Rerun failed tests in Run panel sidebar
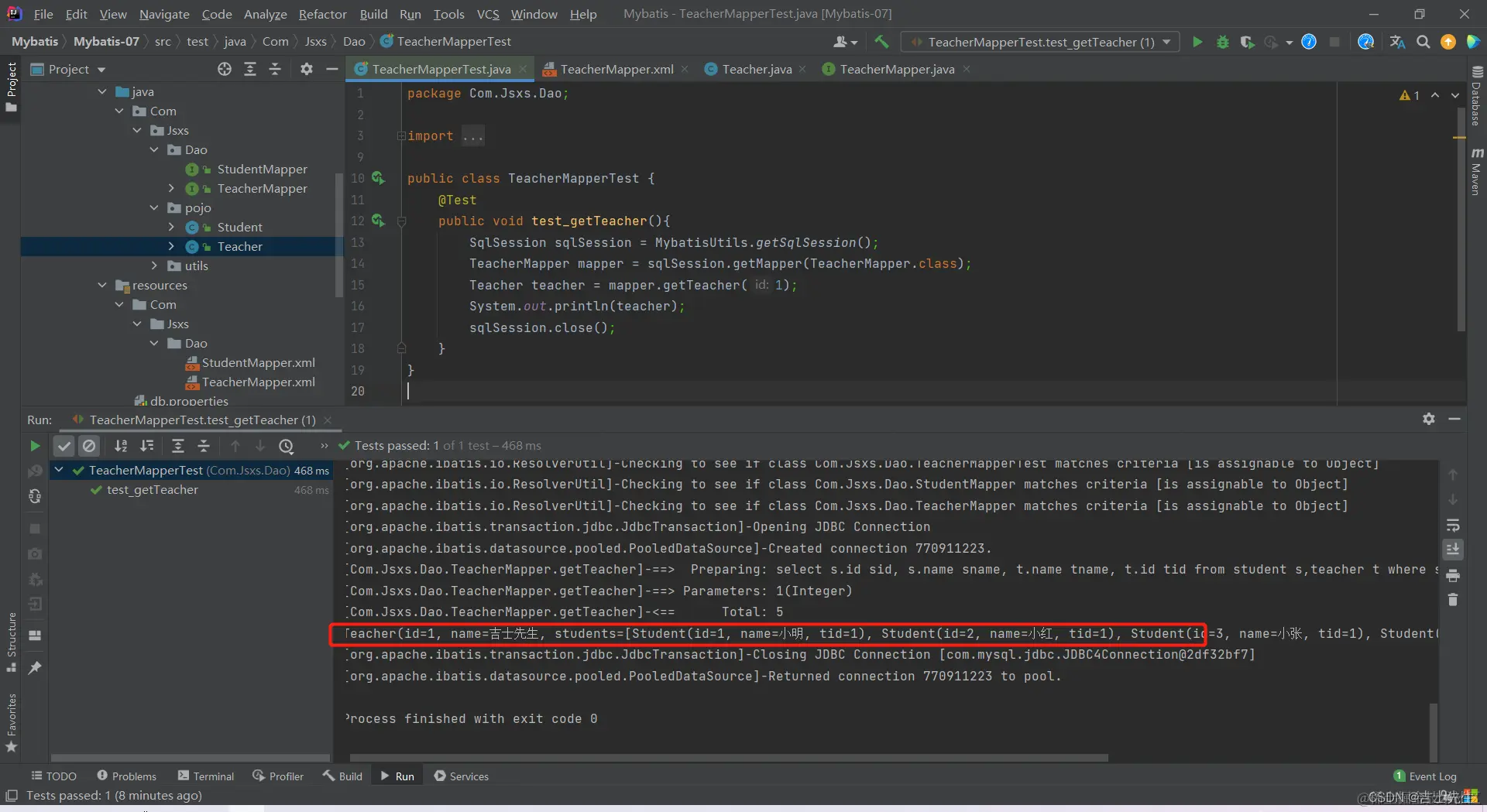The height and width of the screenshot is (812, 1487). coord(35,471)
